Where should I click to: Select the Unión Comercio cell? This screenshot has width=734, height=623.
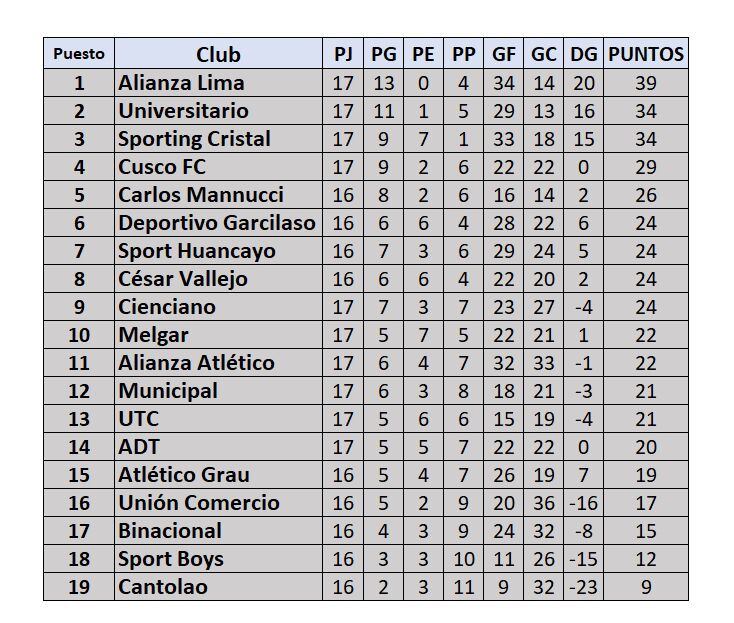coord(199,502)
